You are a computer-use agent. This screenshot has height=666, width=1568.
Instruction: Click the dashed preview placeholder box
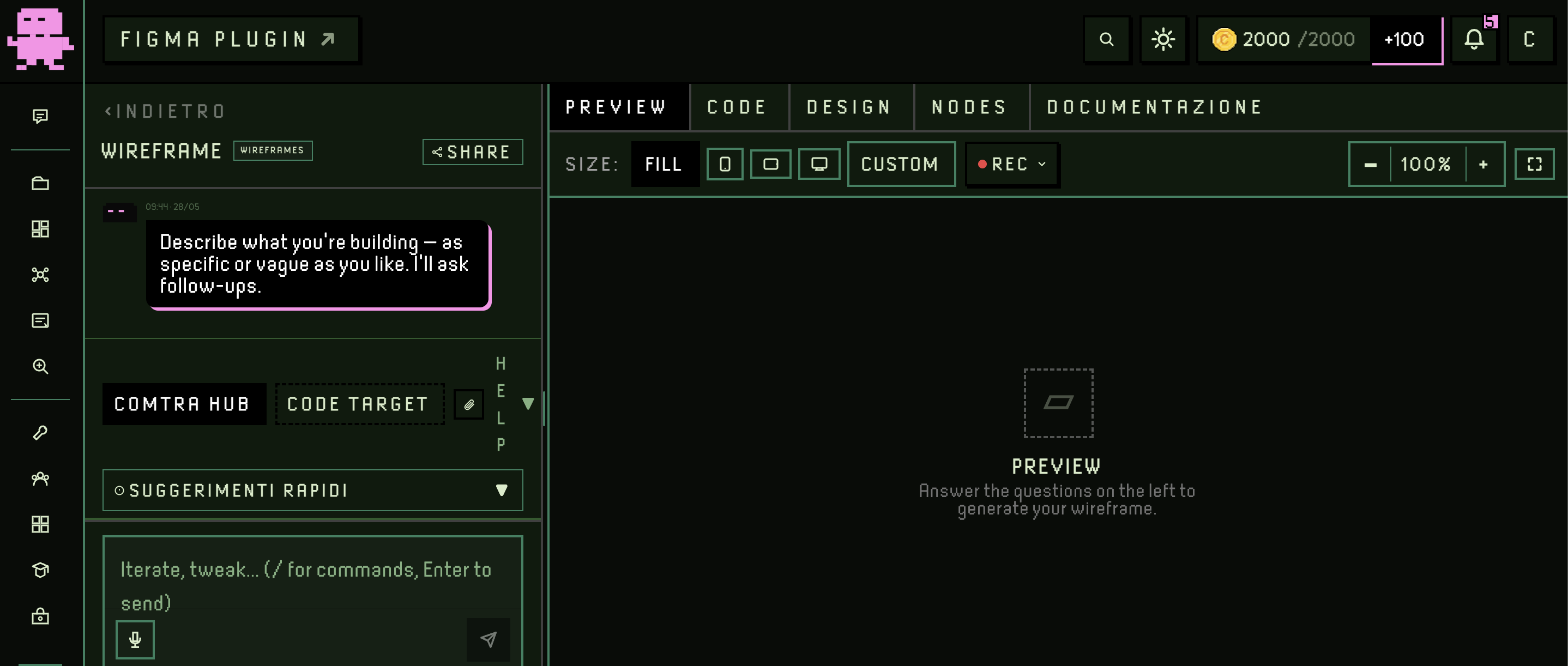coord(1058,403)
